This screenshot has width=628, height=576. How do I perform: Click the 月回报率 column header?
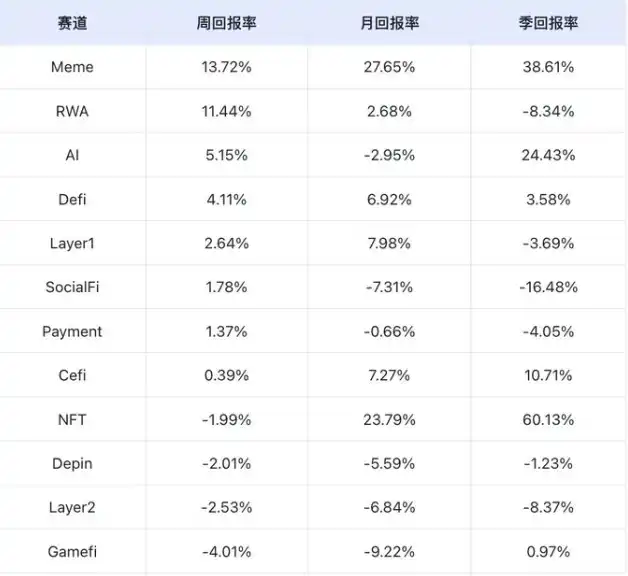pos(389,23)
